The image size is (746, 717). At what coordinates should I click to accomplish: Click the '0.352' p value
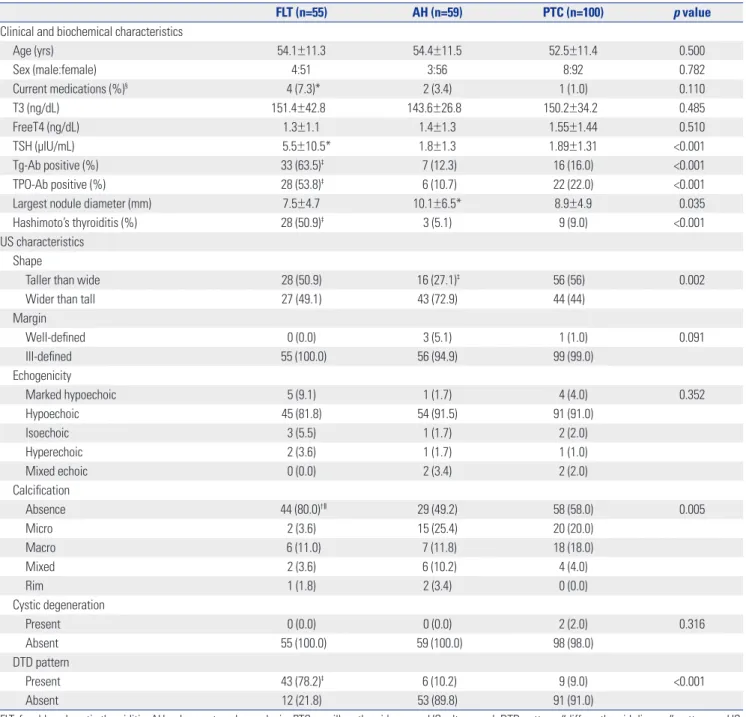tap(692, 394)
